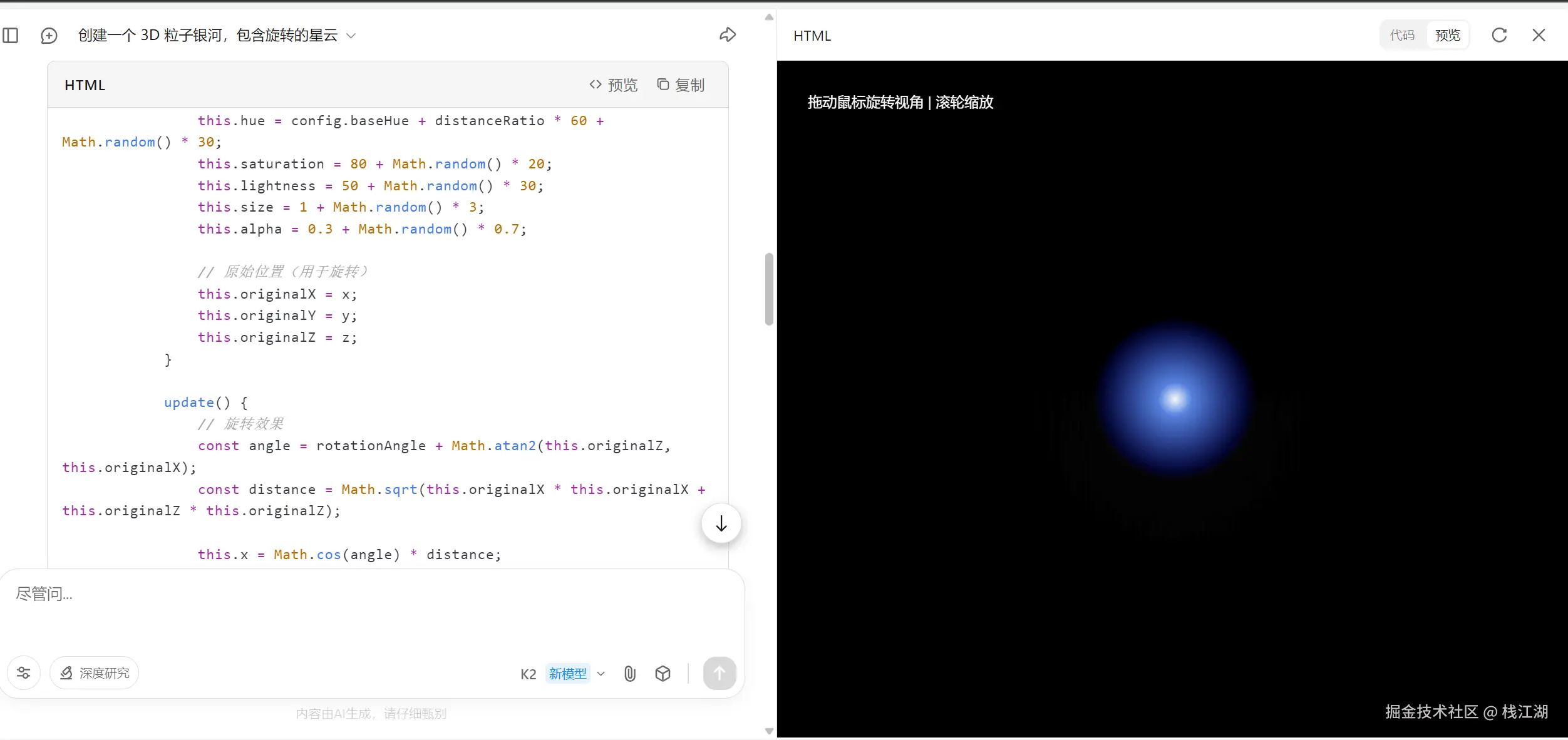Click the chat vertical scrollbar thumb
1568x740 pixels.
click(769, 289)
